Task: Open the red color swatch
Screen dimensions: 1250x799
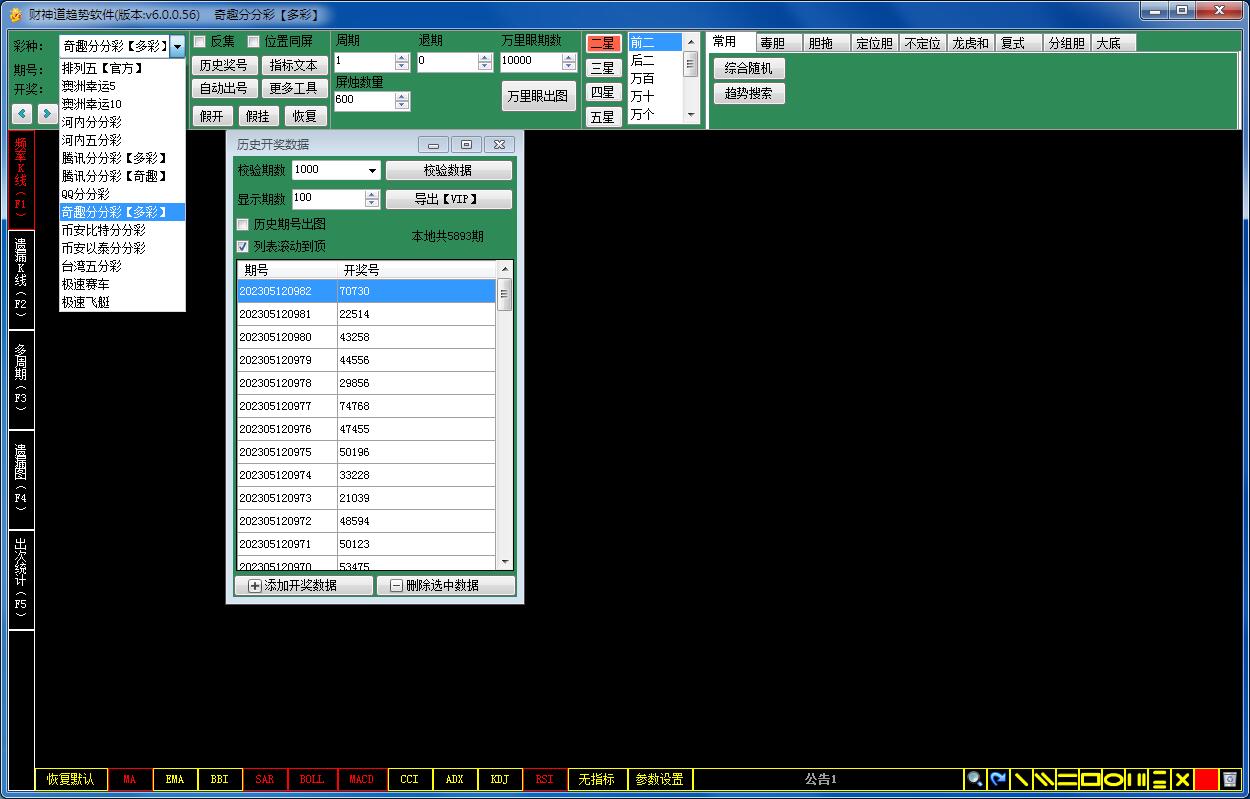Action: tap(1206, 779)
